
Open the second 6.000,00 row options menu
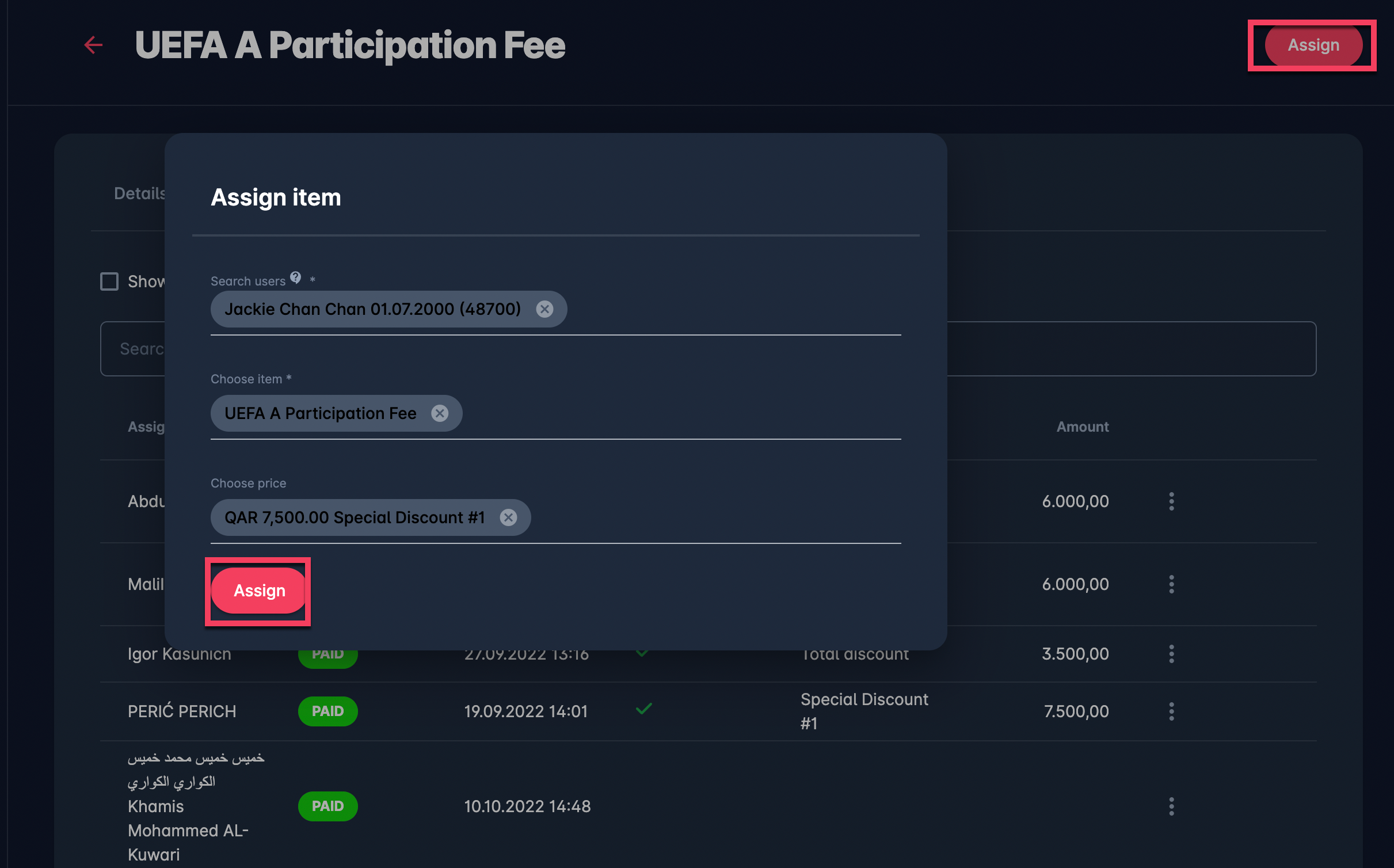click(x=1171, y=584)
